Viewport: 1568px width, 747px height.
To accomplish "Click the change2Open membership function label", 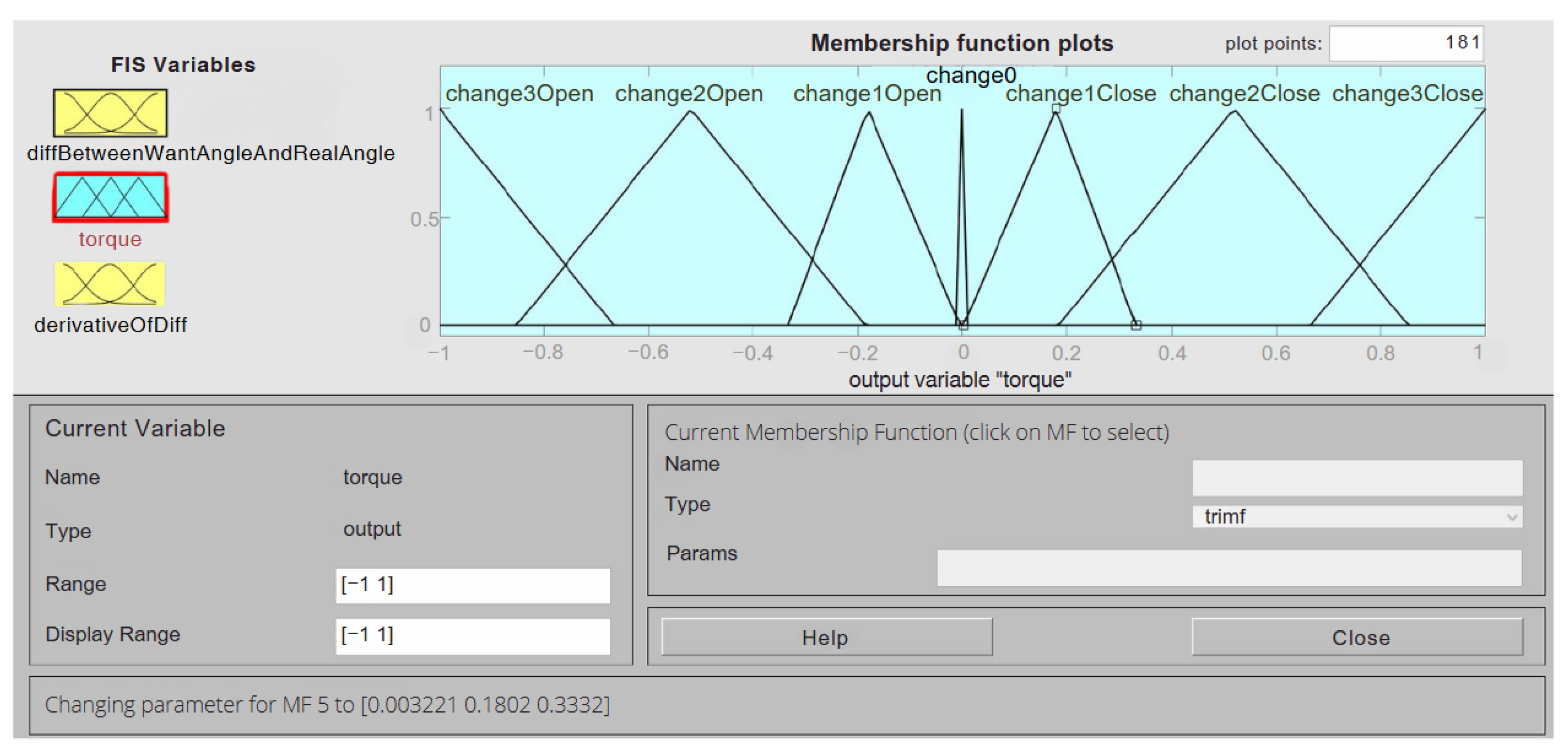I will click(689, 94).
